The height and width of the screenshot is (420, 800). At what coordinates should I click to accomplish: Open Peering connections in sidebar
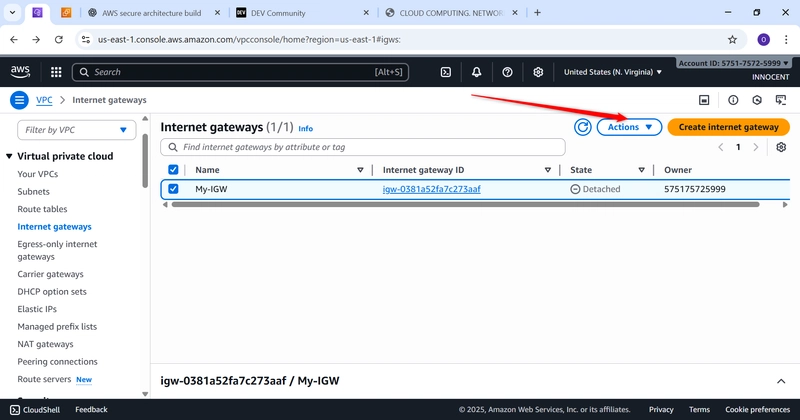coord(57,361)
